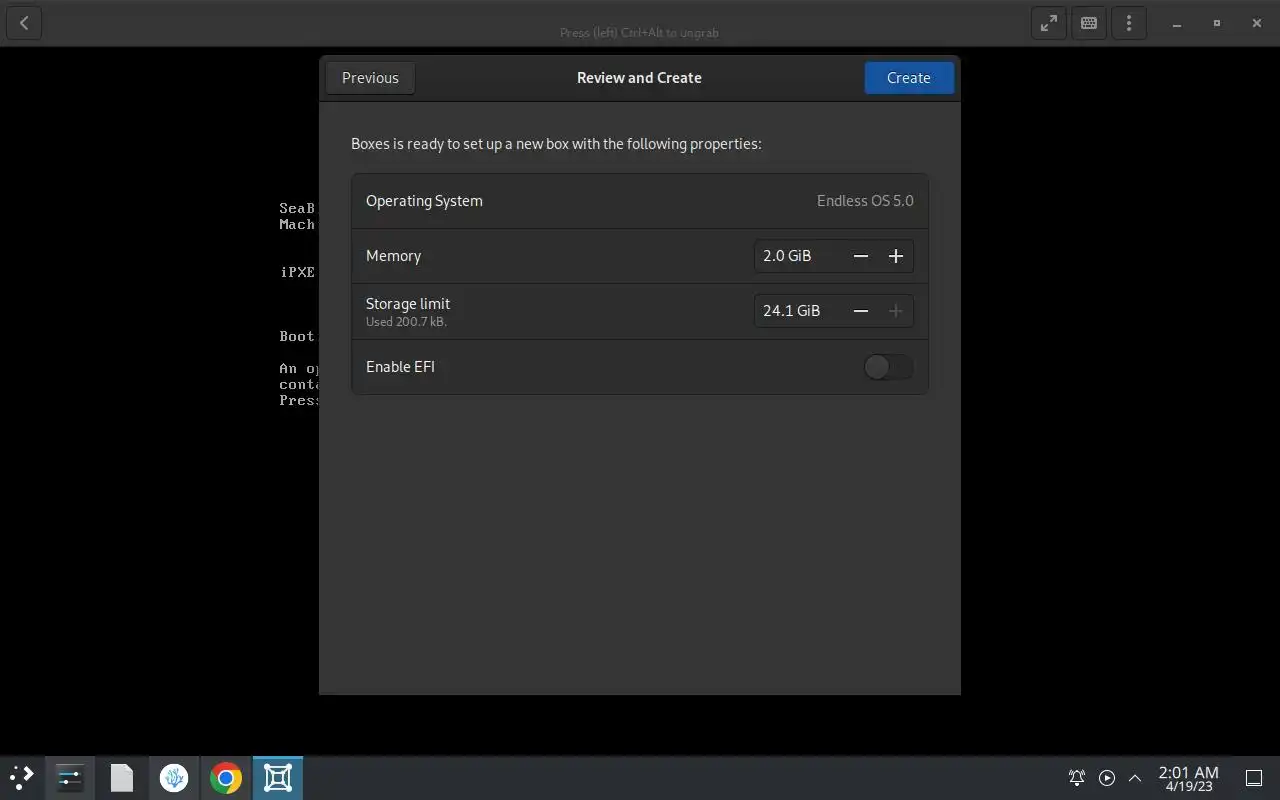Select the Endless OS 5.0 text
Viewport: 1280px width, 800px height.
pos(865,201)
